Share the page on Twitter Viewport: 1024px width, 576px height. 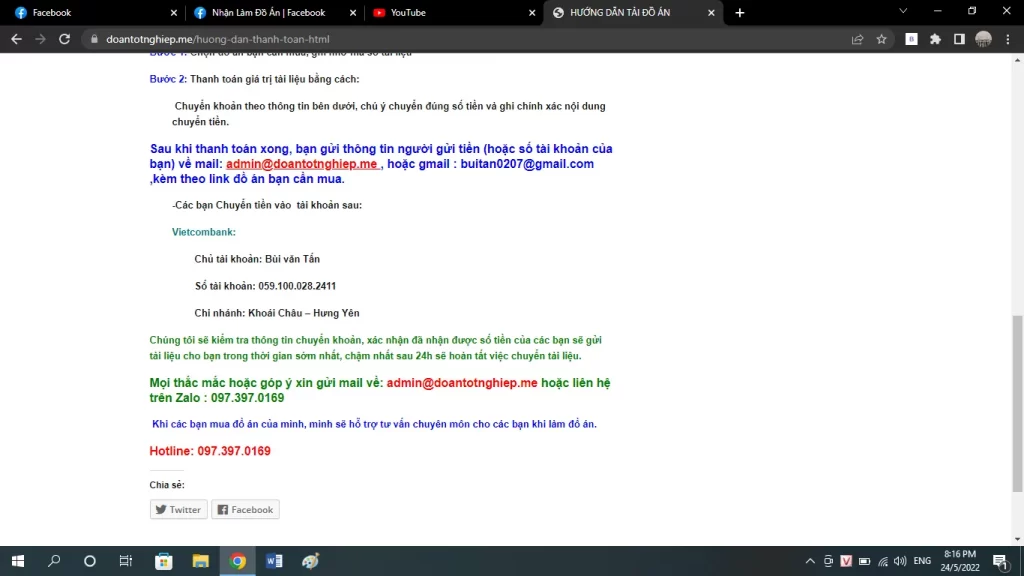pos(177,510)
